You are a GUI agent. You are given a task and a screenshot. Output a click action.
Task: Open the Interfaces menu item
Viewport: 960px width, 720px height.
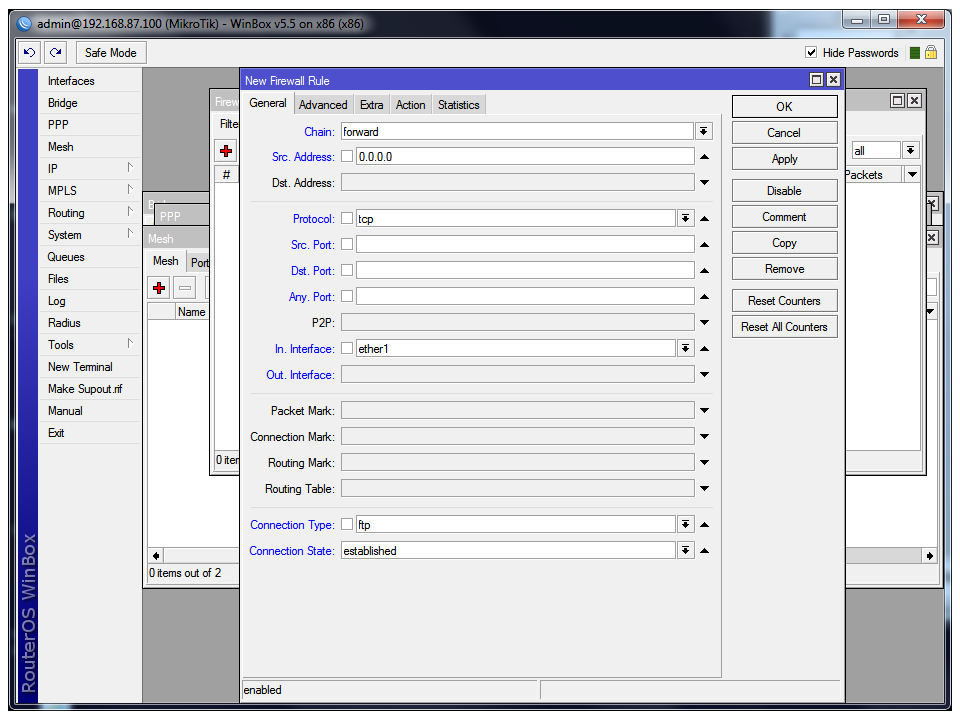tap(71, 81)
